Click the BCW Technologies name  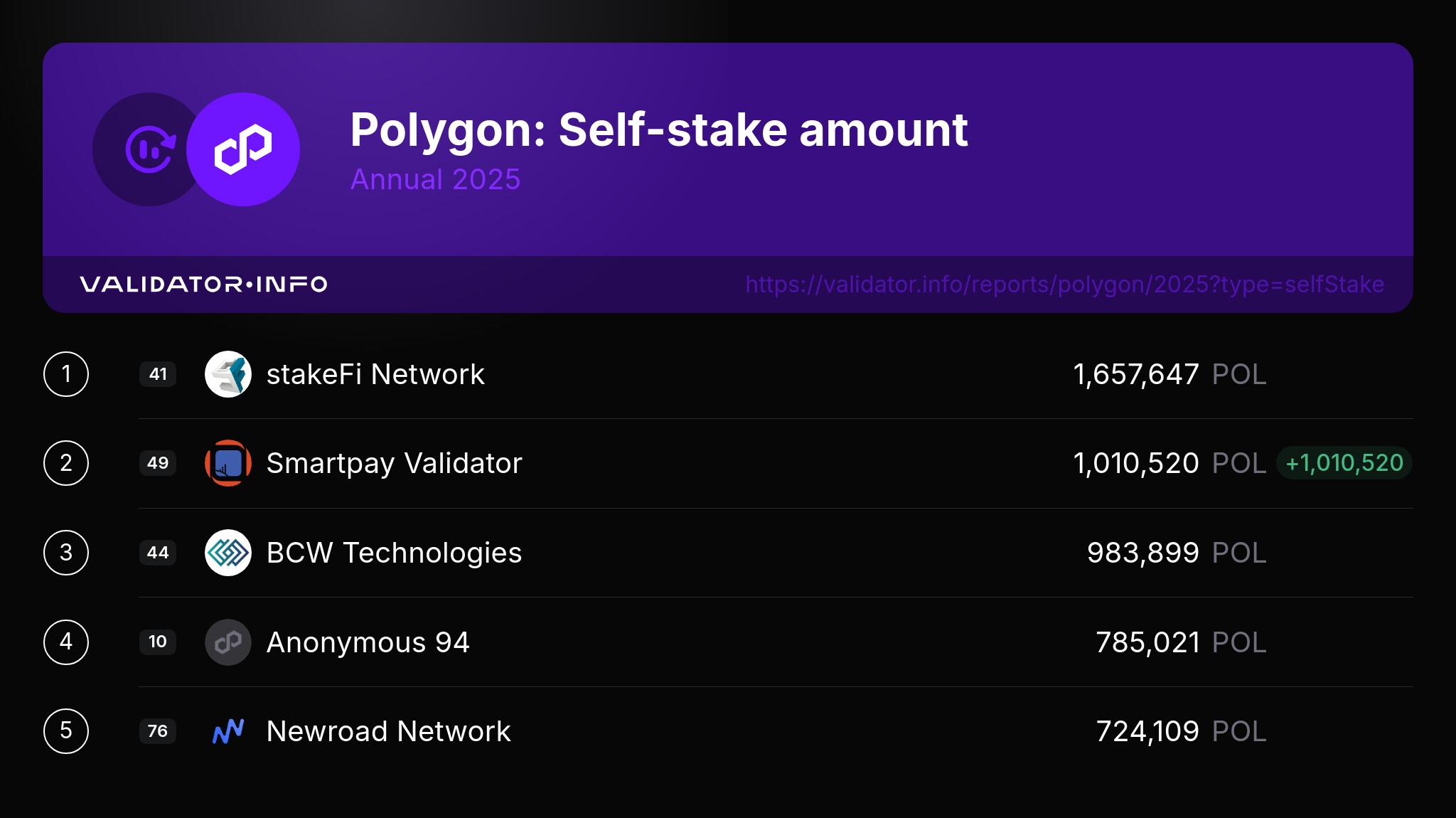[x=394, y=553]
